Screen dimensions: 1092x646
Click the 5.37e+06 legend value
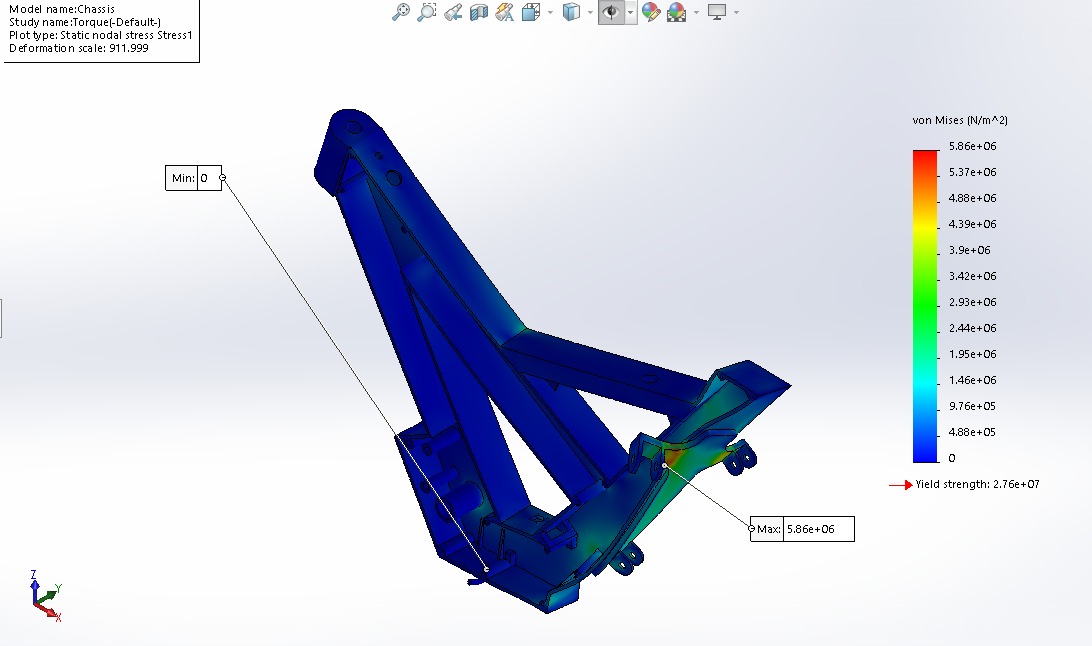pos(972,172)
